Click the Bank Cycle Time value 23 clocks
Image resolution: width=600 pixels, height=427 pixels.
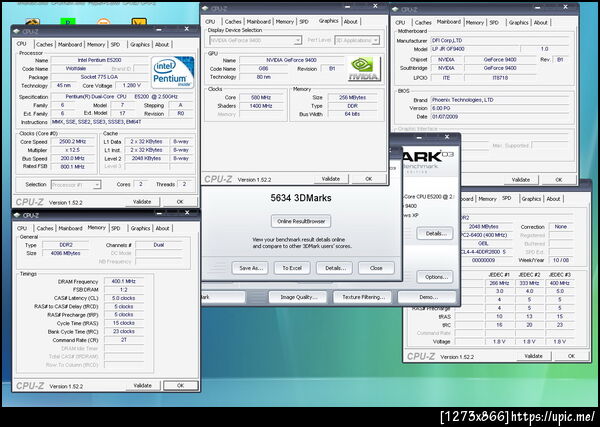tap(124, 331)
